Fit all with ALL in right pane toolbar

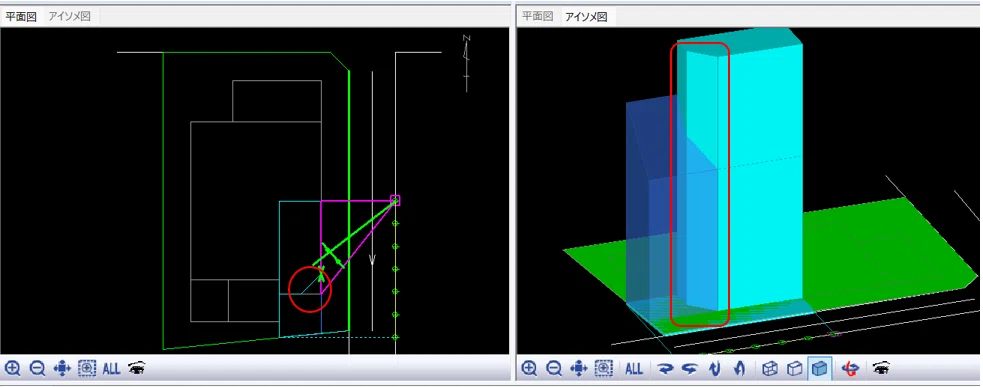click(634, 369)
